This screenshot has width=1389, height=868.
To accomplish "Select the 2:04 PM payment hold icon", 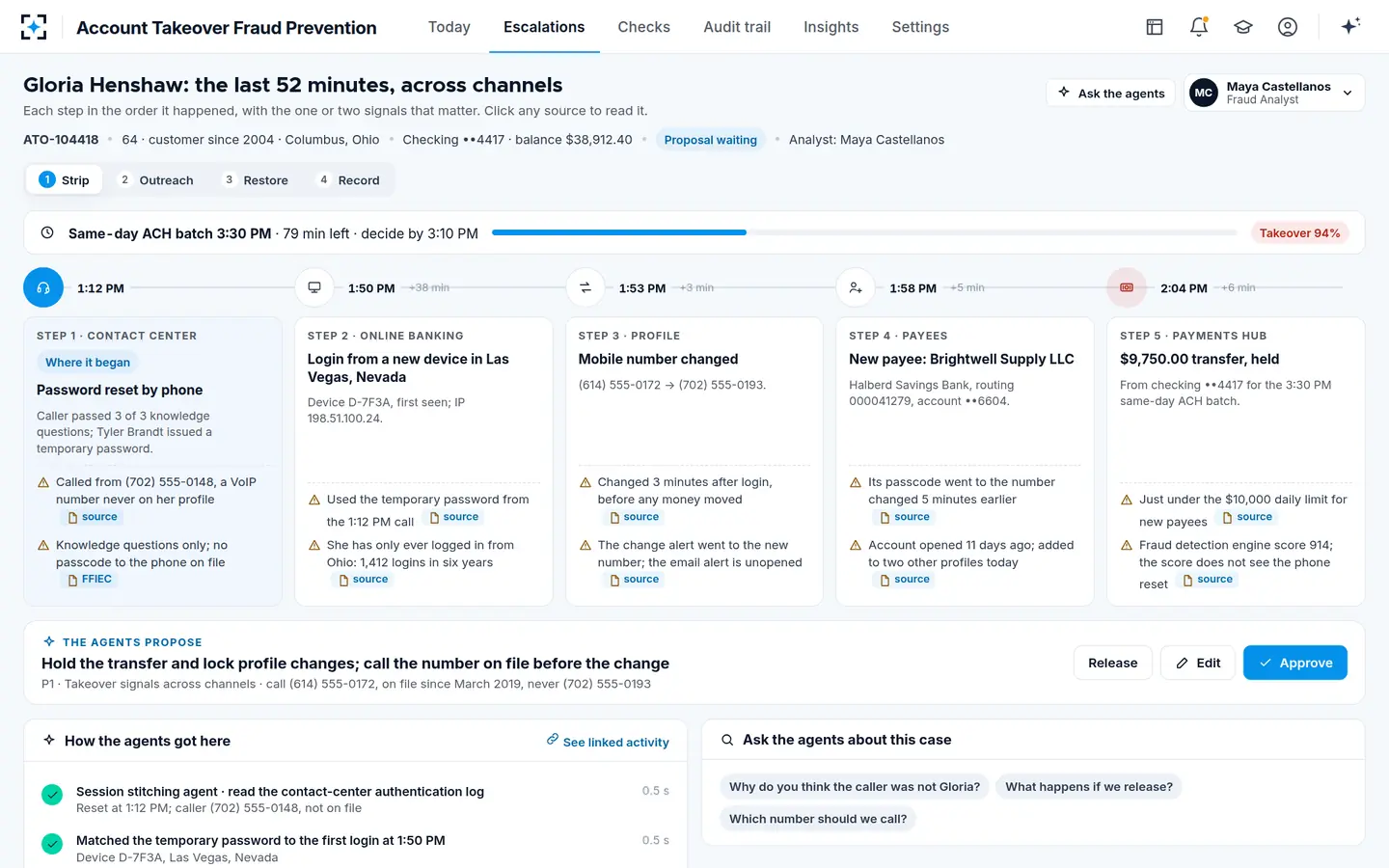I will [x=1127, y=287].
